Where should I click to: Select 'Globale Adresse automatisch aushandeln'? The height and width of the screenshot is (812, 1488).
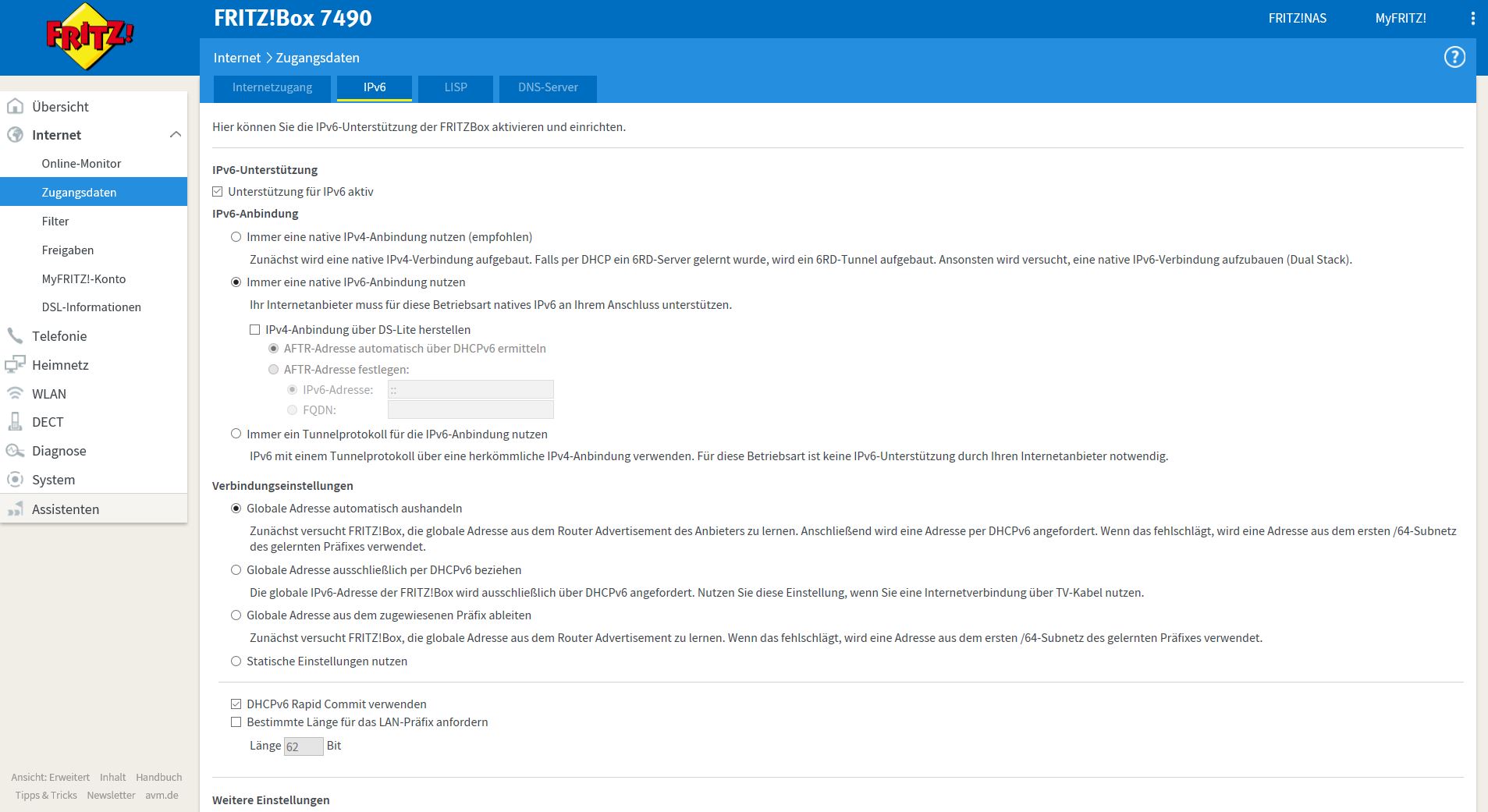click(236, 509)
